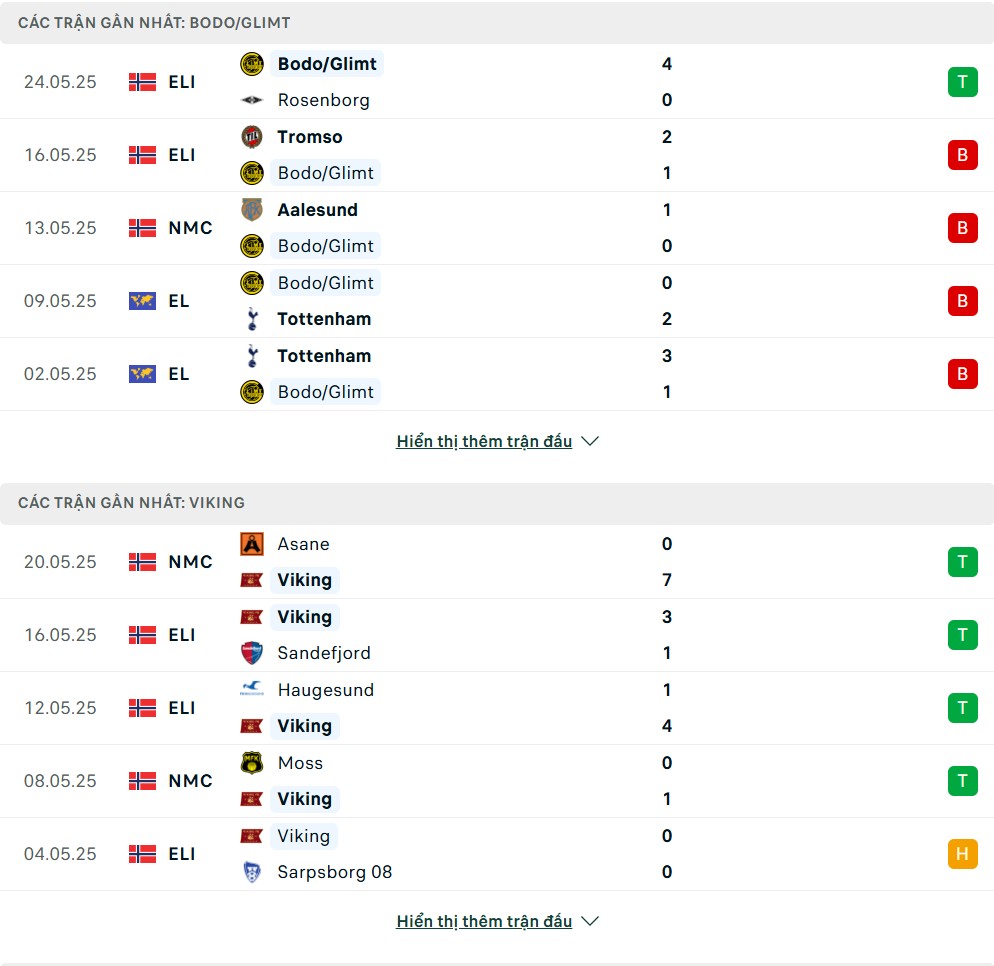994x966 pixels.
Task: Click the Tromso club crest
Action: click(x=252, y=136)
